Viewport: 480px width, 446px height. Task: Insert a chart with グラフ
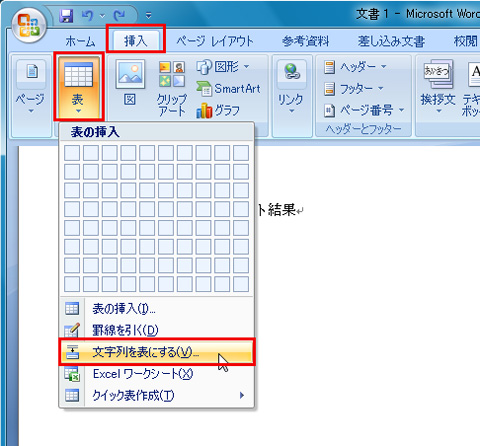[x=218, y=111]
